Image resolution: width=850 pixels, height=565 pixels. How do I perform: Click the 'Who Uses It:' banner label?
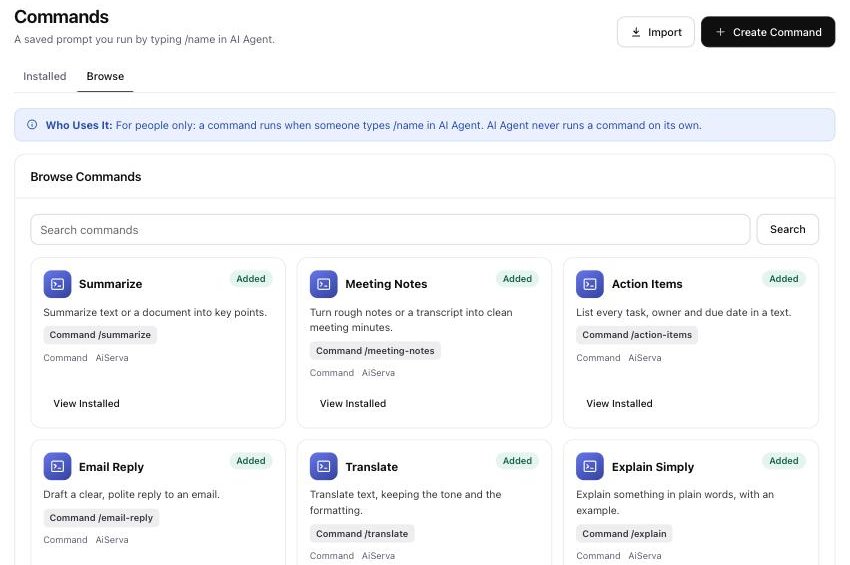click(79, 125)
